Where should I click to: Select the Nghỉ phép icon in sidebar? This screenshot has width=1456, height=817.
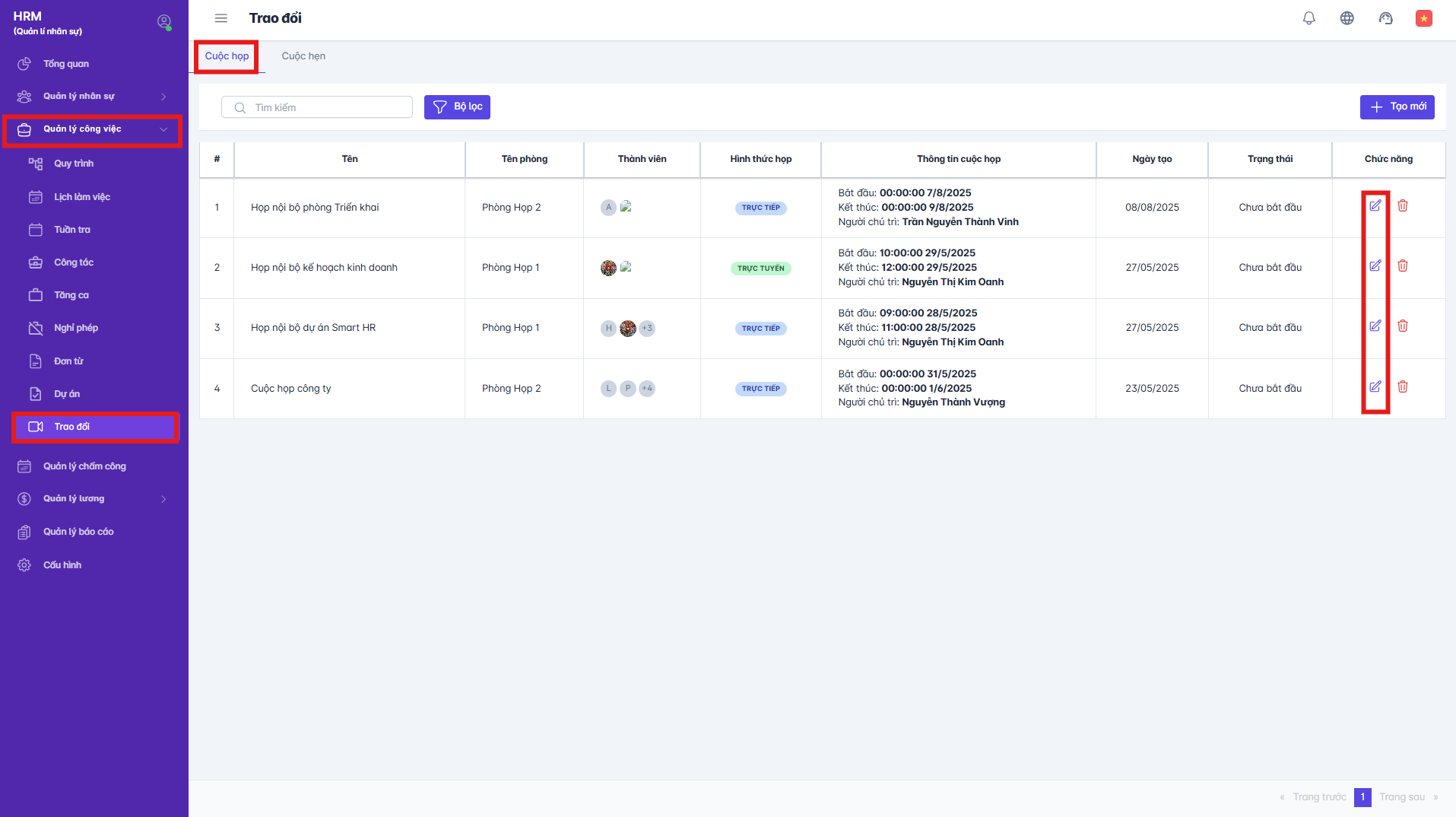pyautogui.click(x=35, y=327)
